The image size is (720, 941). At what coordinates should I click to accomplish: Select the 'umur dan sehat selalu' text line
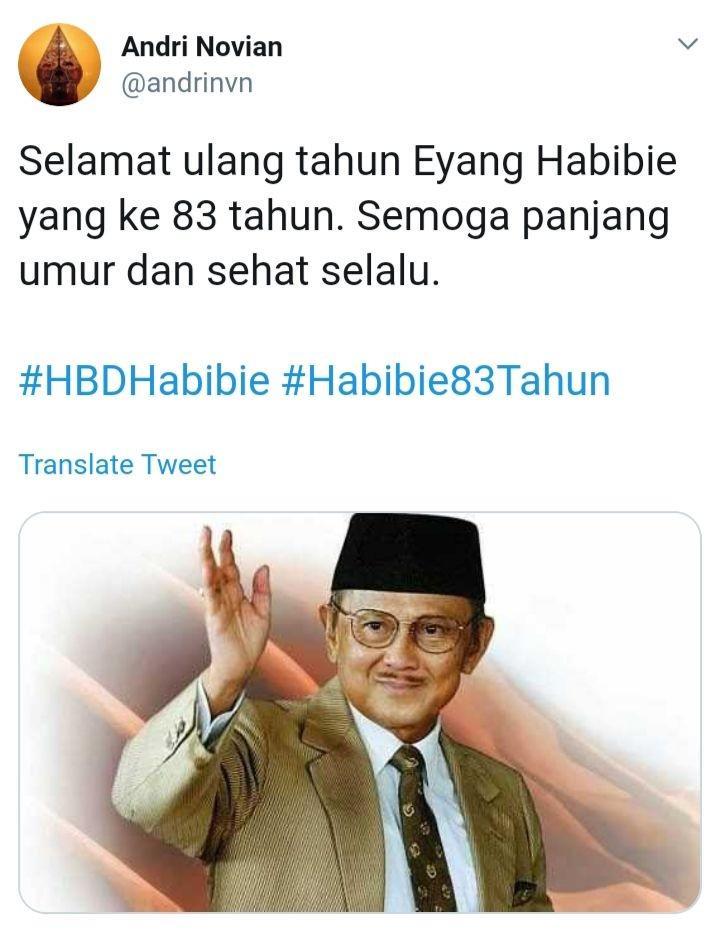[x=230, y=270]
